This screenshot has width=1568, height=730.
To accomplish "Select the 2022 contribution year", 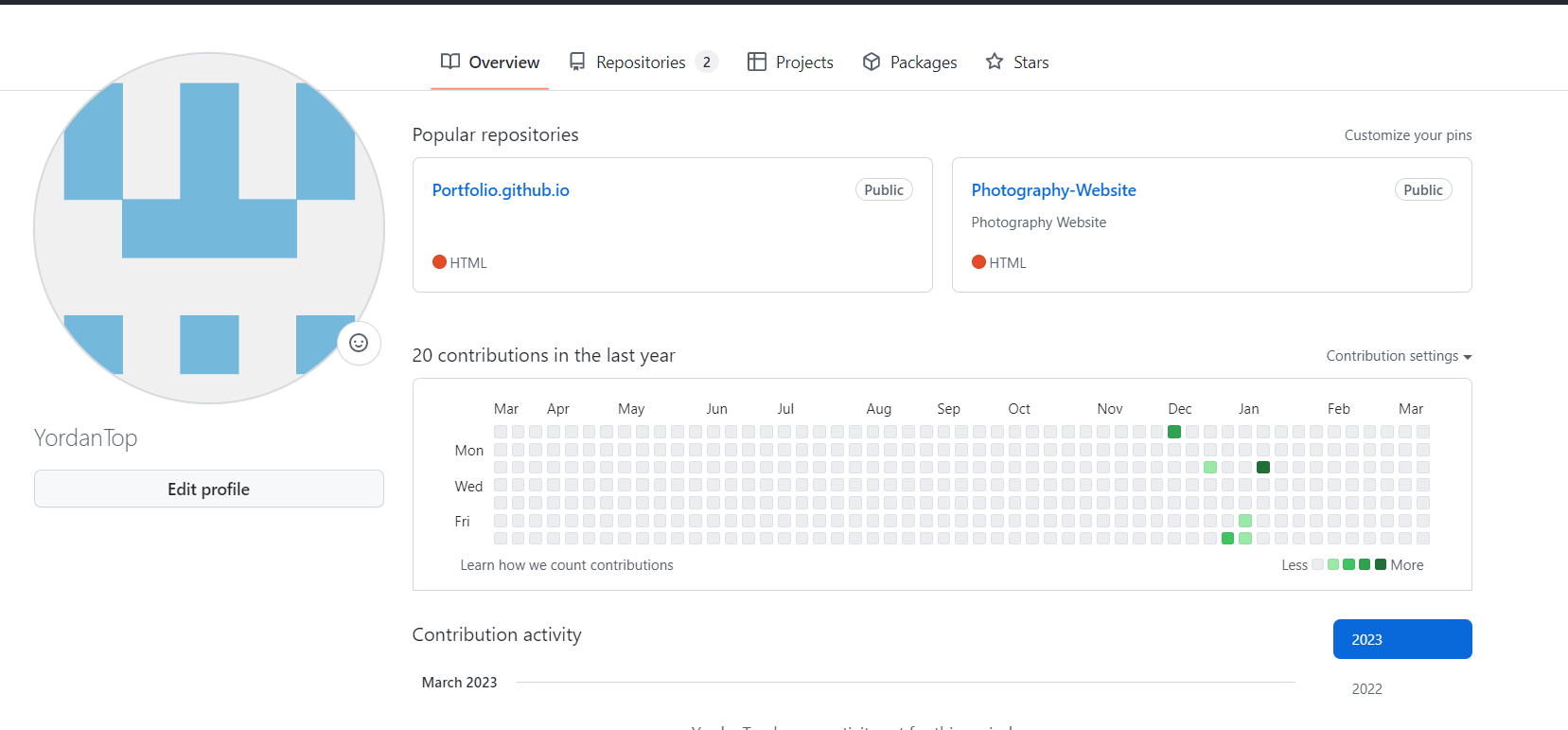I will pyautogui.click(x=1366, y=688).
